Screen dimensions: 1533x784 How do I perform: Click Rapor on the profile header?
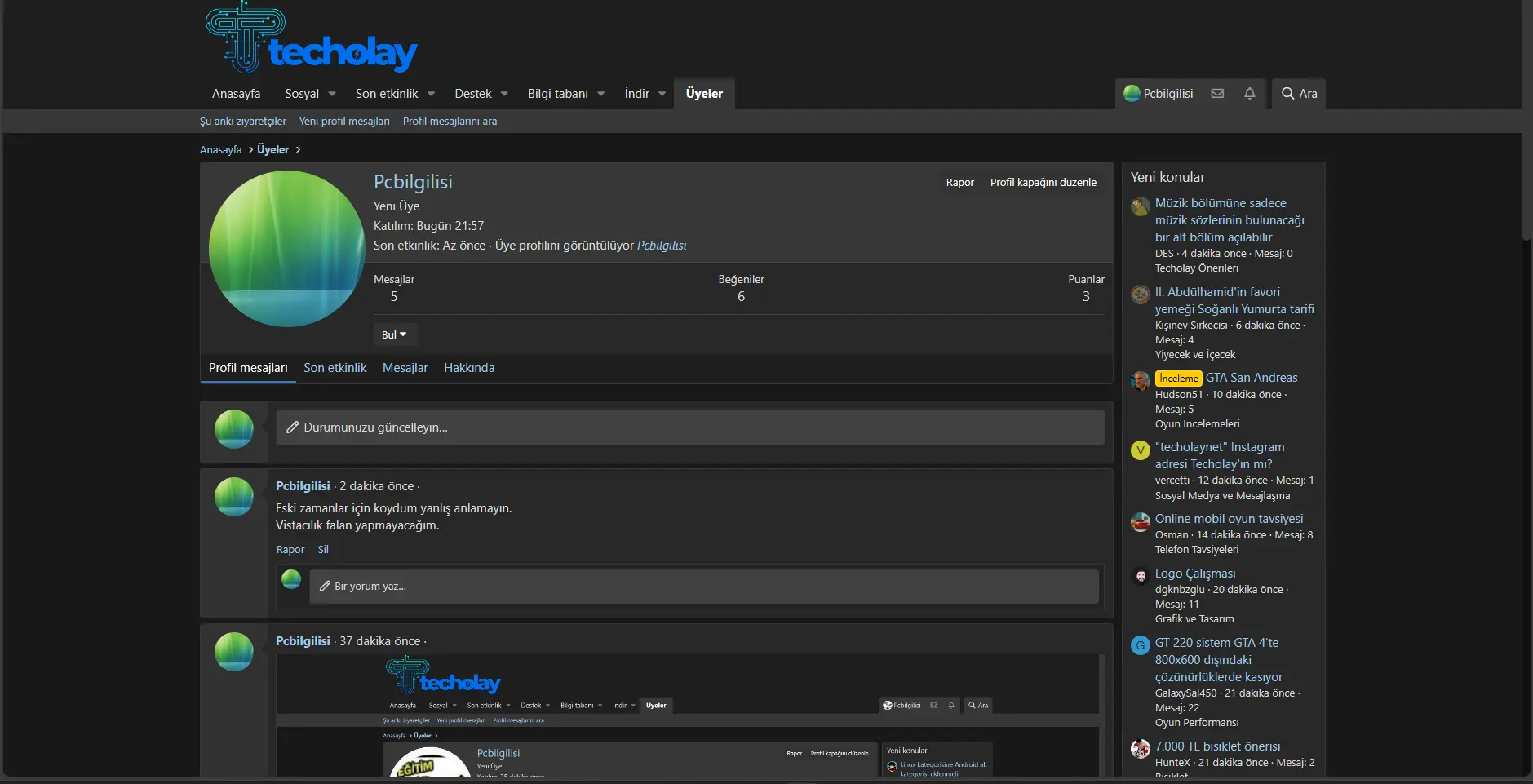tap(960, 183)
